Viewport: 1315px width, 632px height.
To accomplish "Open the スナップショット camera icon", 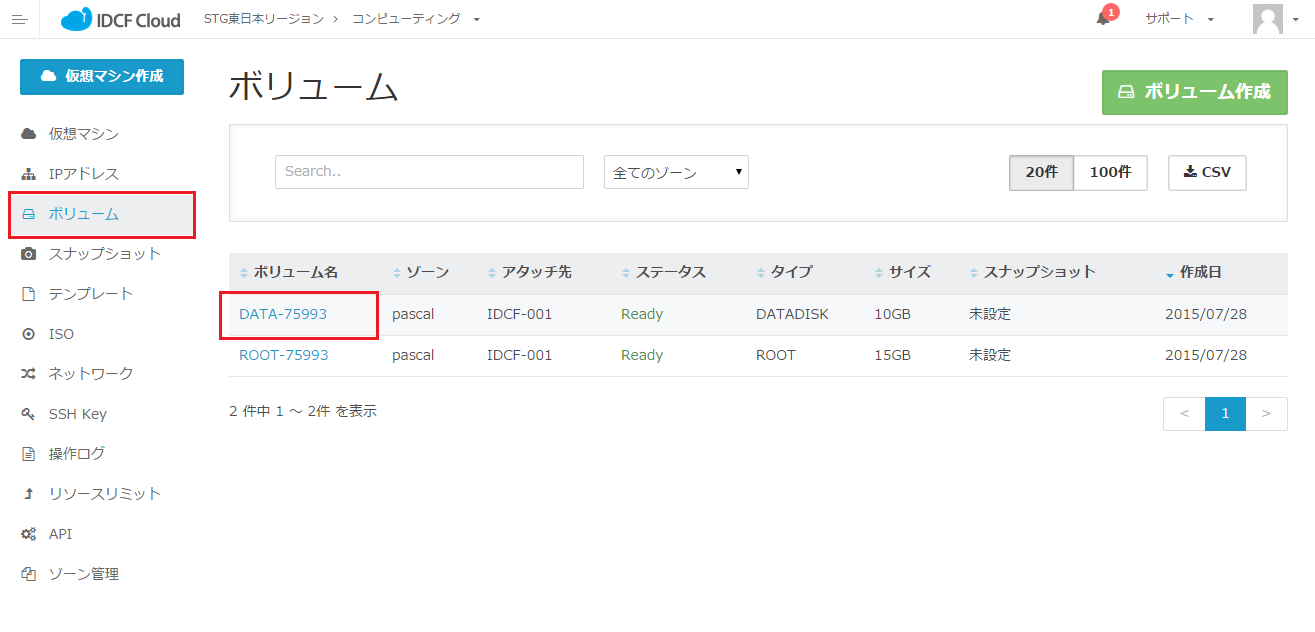I will [29, 254].
